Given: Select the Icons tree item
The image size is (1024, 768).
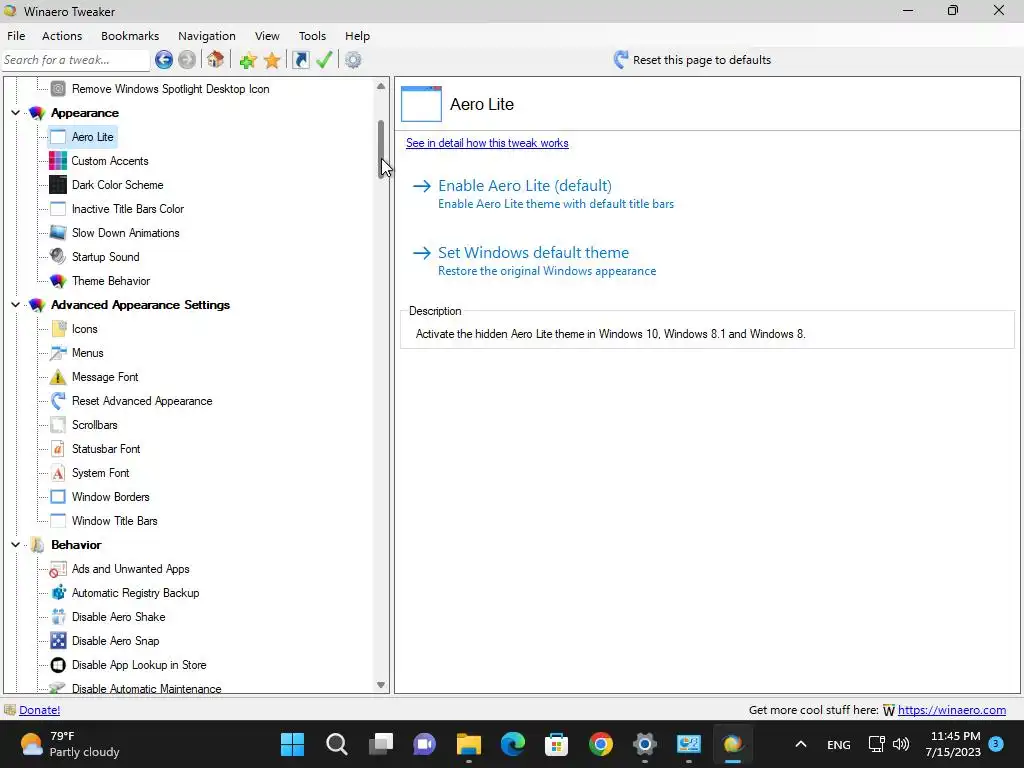Looking at the screenshot, I should pyautogui.click(x=84, y=329).
